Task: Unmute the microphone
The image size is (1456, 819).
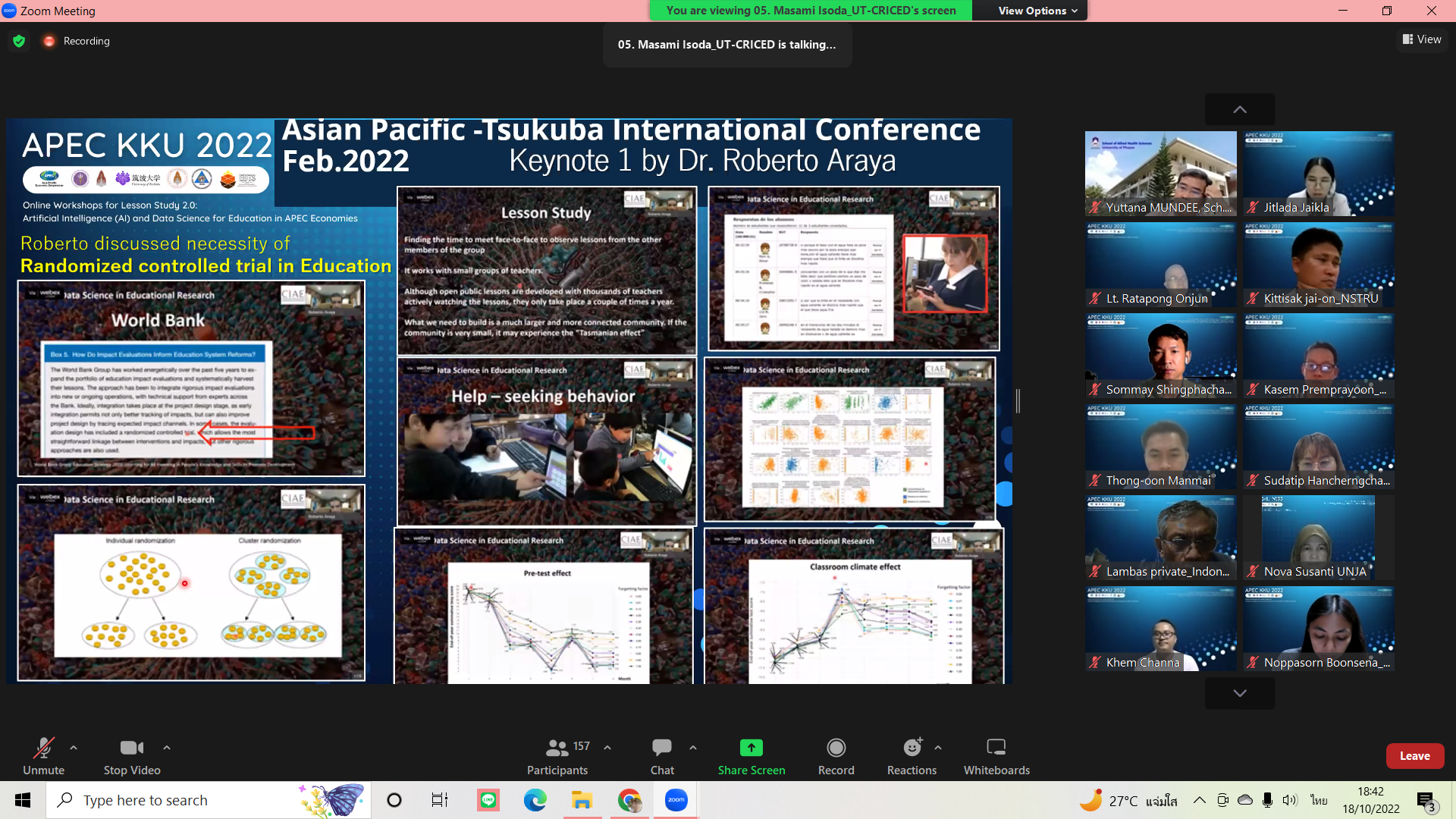Action: pos(43,748)
